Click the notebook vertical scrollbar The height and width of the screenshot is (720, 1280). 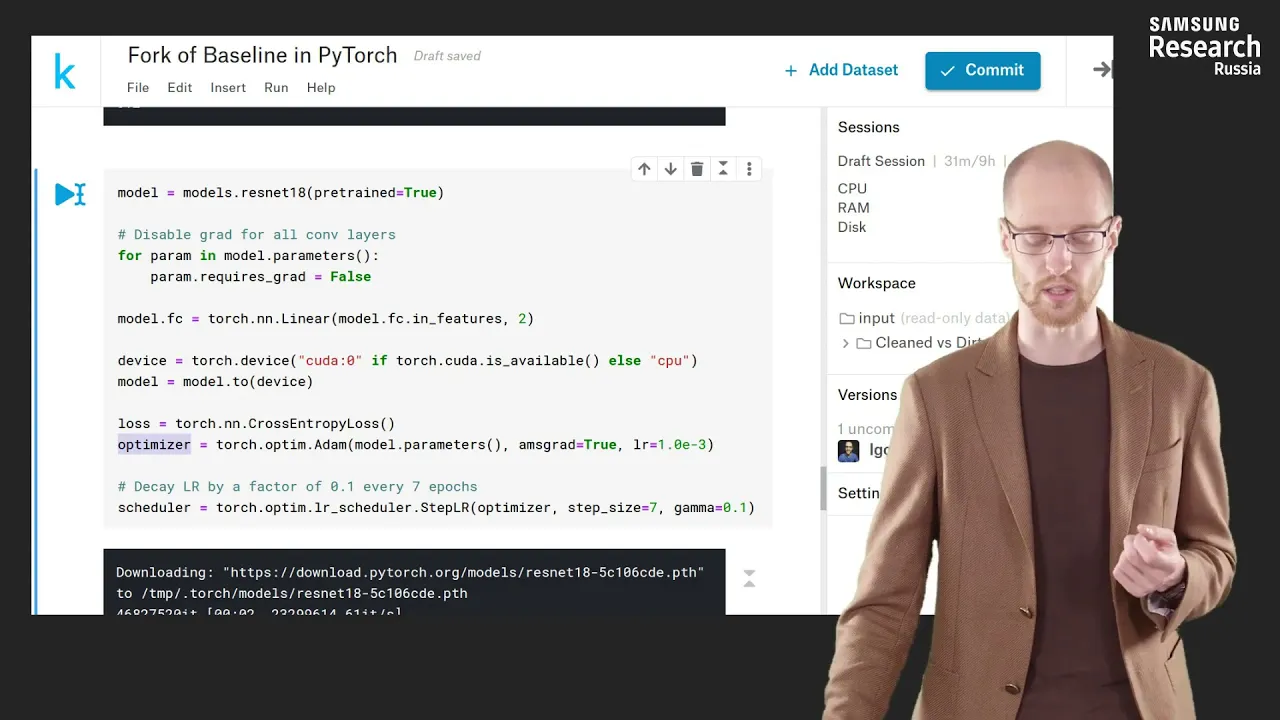click(824, 488)
